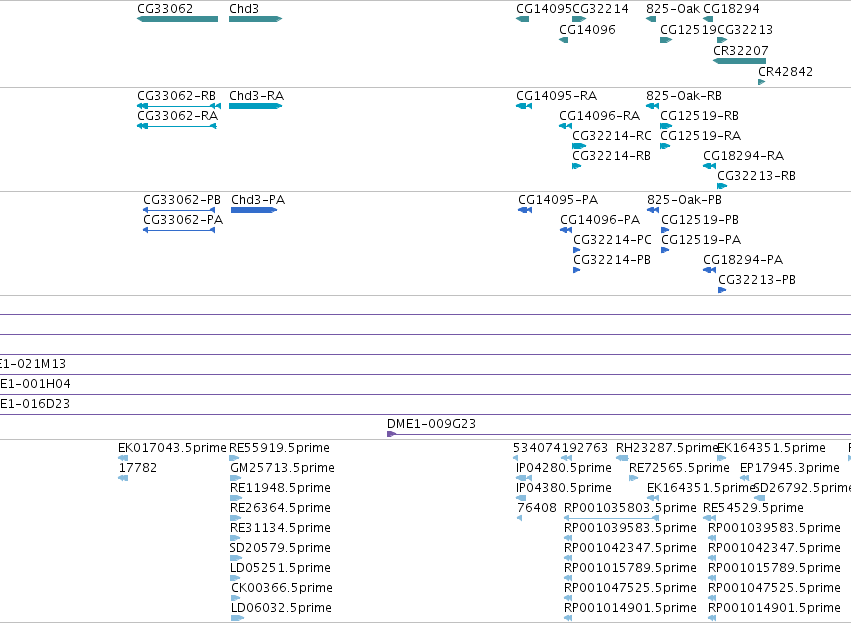The image size is (851, 623).
Task: Click the CG32213-RB transcript
Action: pyautogui.click(x=722, y=186)
